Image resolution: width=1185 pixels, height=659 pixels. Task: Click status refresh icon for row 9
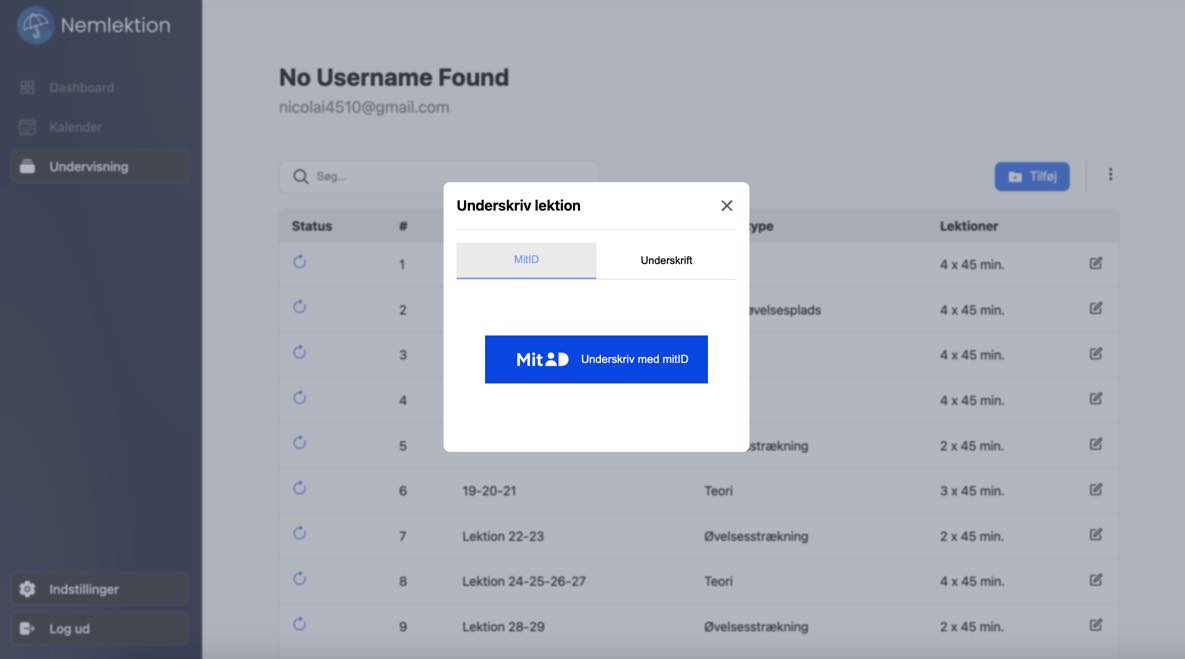pyautogui.click(x=299, y=625)
